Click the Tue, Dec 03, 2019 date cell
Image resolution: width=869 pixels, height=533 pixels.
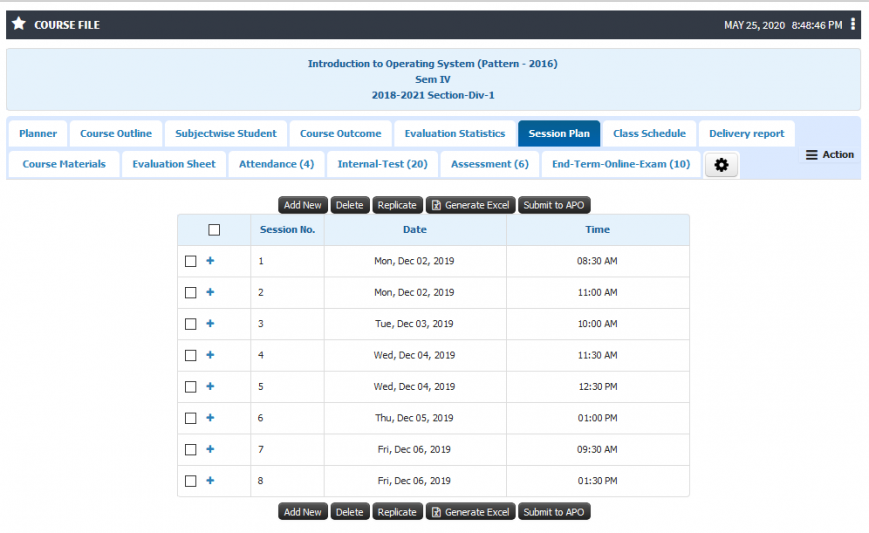point(414,324)
